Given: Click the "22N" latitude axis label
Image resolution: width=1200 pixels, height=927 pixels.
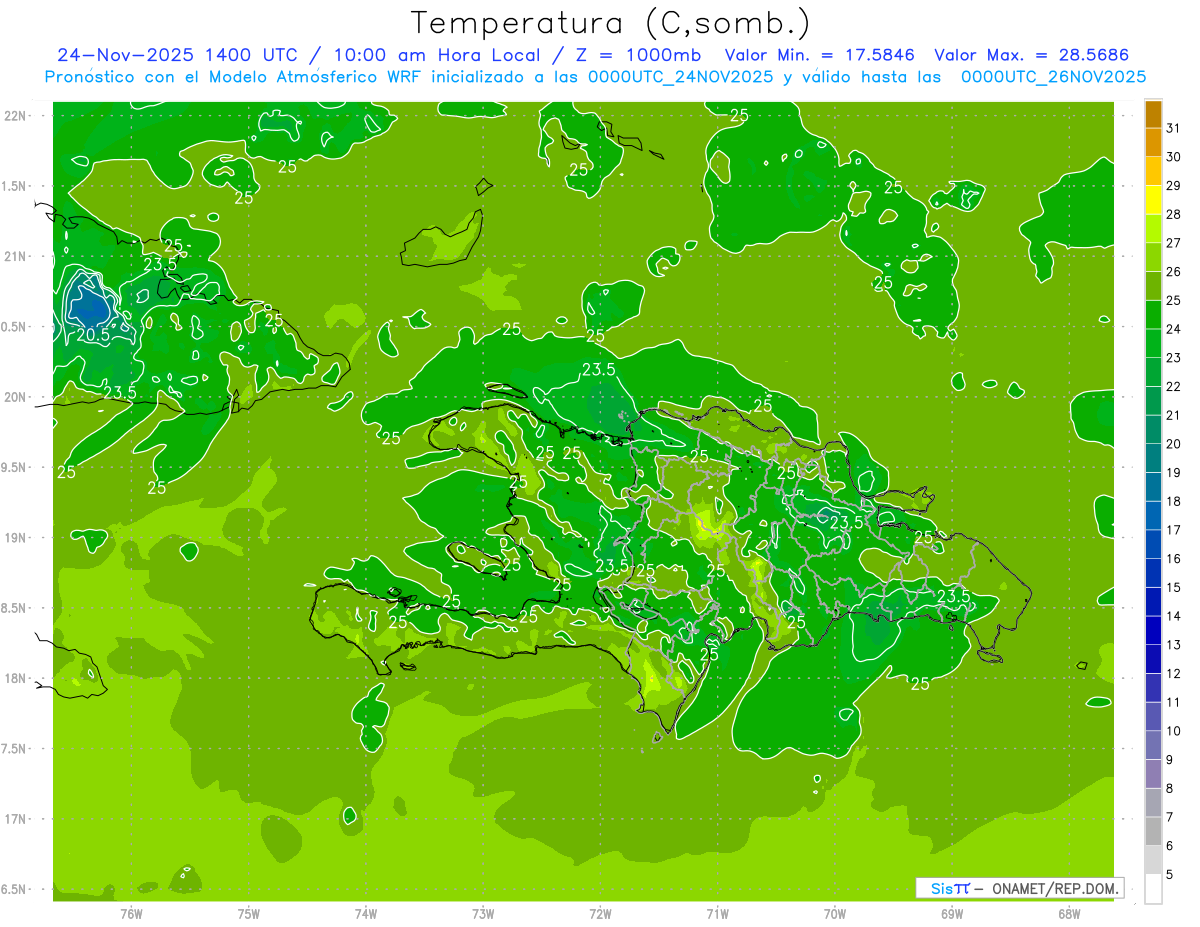Looking at the screenshot, I should pos(15,116).
